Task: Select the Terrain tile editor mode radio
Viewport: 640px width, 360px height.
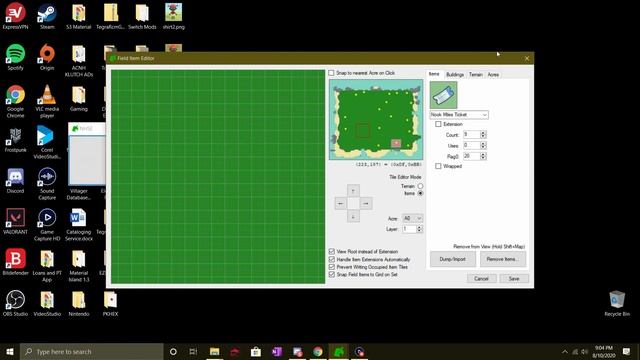Action: point(420,186)
